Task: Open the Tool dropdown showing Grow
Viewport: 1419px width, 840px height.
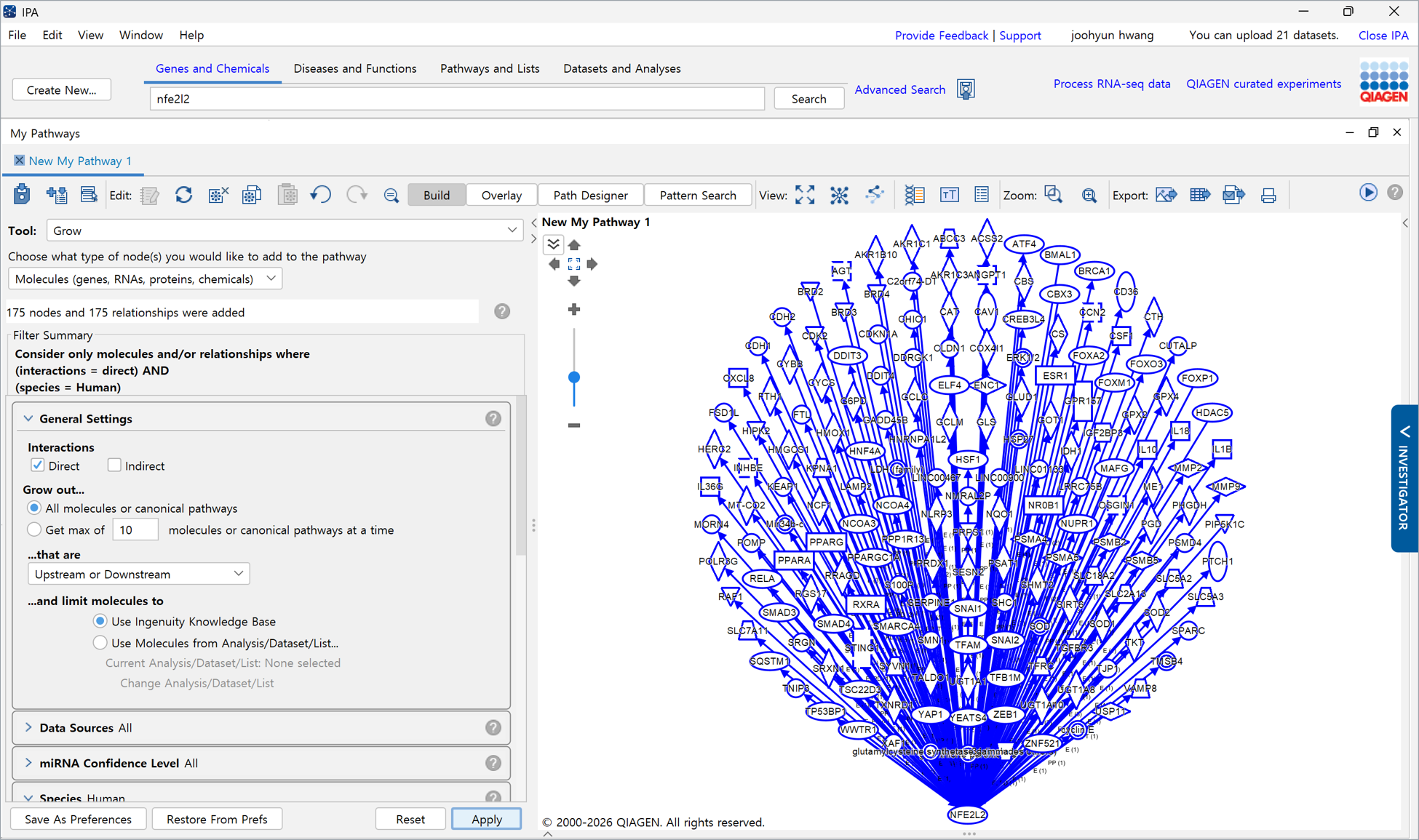Action: [285, 231]
